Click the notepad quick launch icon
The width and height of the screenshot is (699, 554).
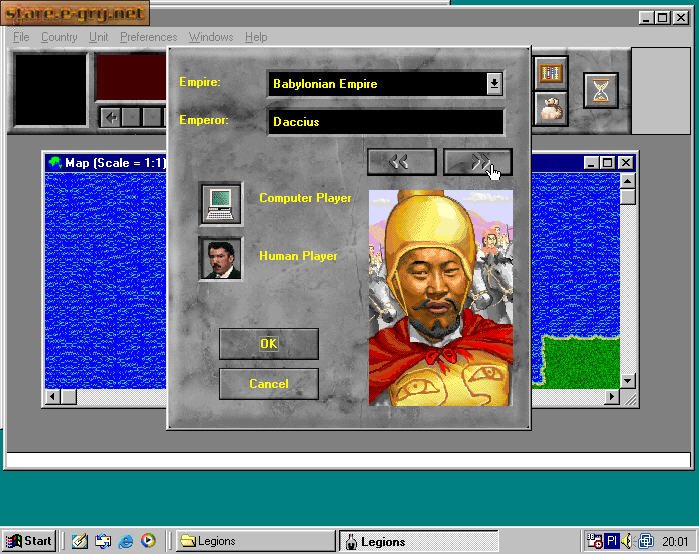point(79,541)
